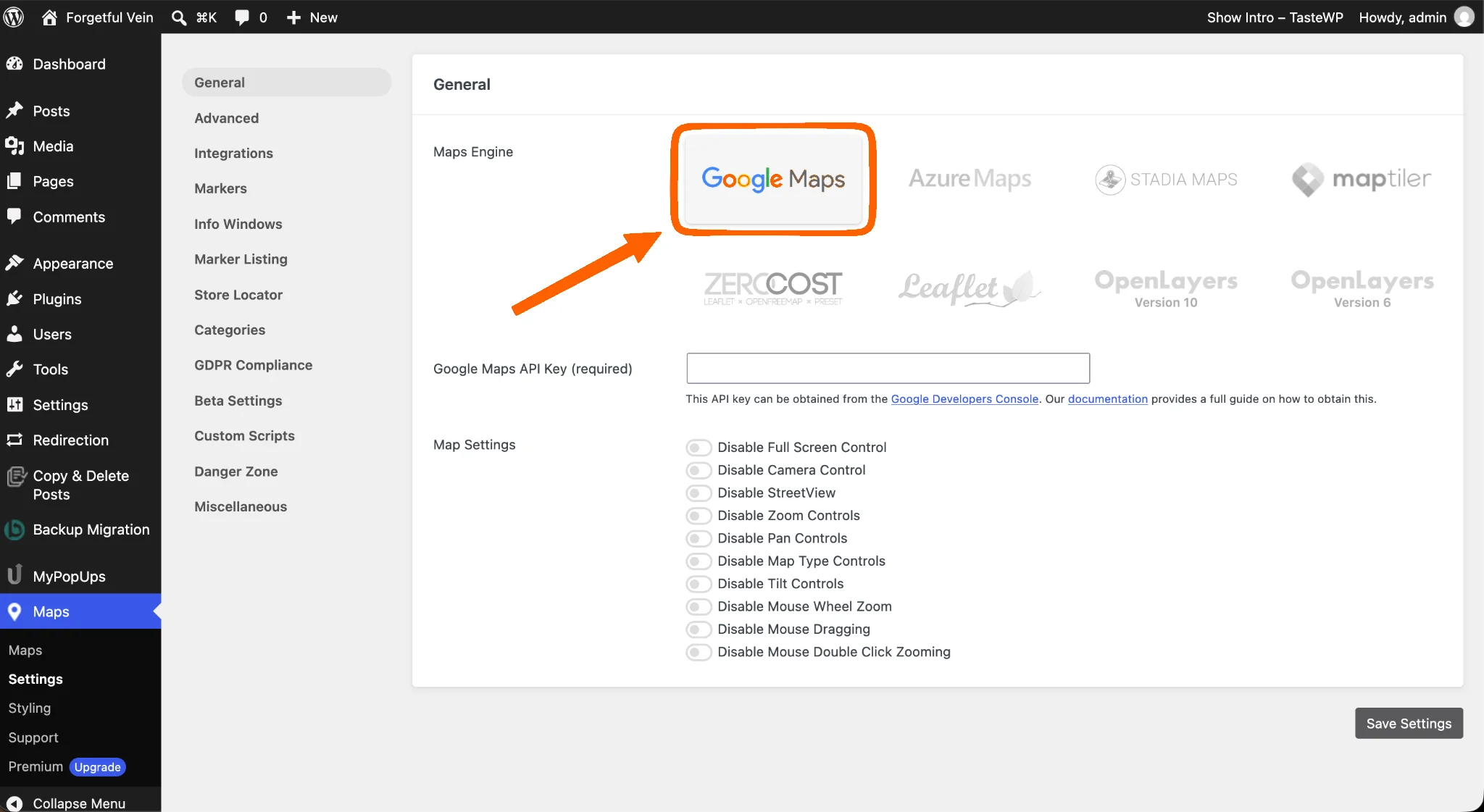Select the Azure Maps engine
Image resolution: width=1484 pixels, height=812 pixels.
[x=970, y=179]
